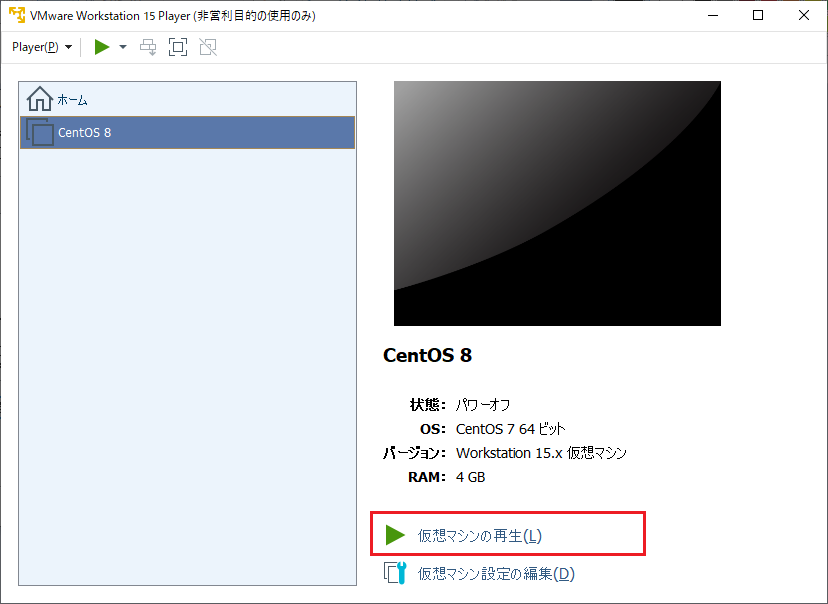Click the black VM preview thumbnail
Screen dimensions: 828x604
point(556,203)
